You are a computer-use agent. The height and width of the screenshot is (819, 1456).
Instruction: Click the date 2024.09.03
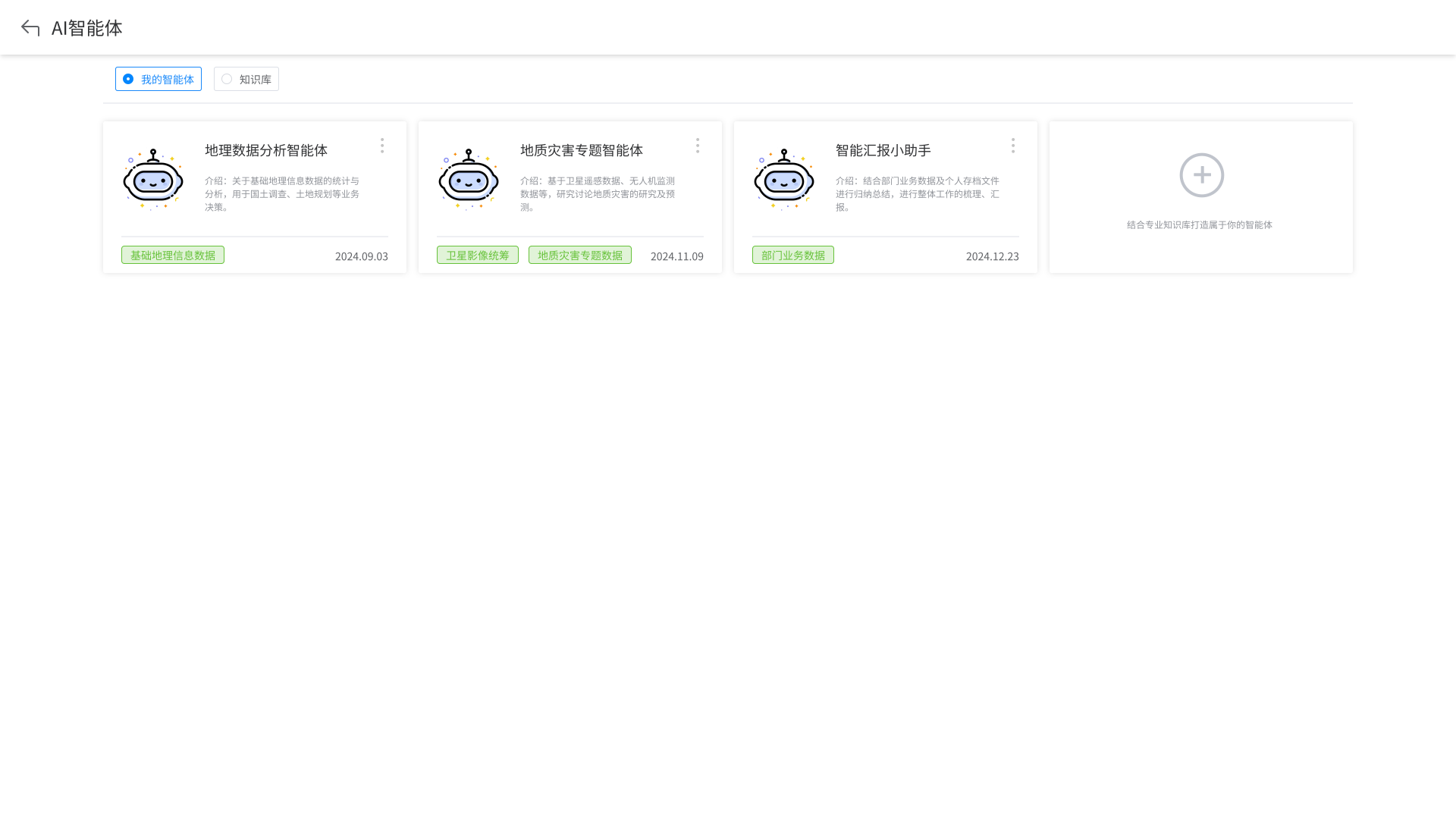pos(362,256)
